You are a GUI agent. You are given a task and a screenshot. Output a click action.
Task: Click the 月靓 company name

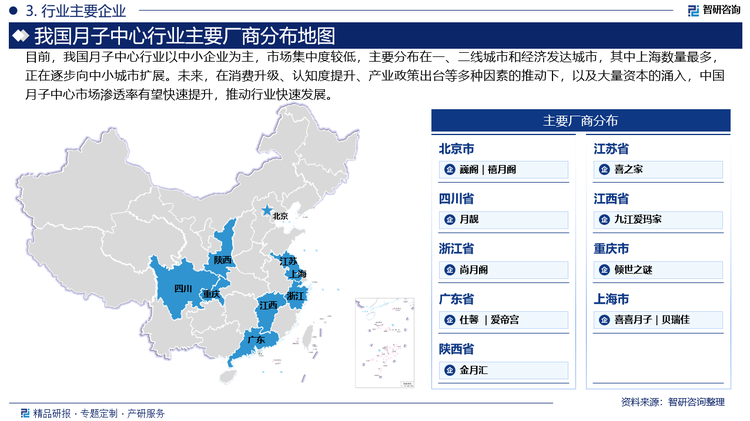[469, 220]
